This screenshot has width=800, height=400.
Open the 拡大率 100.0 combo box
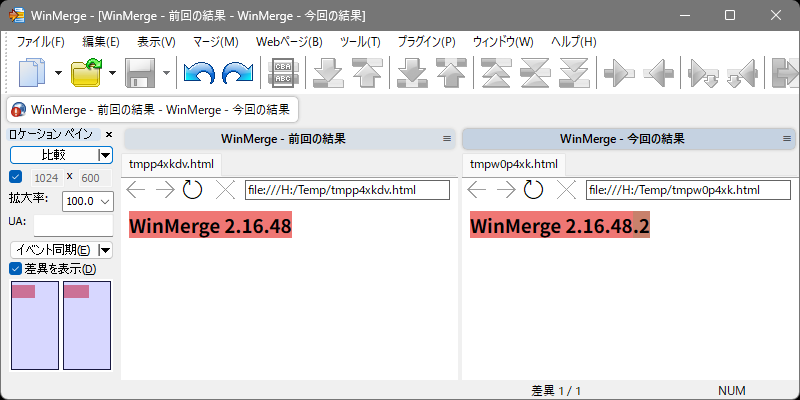87,202
